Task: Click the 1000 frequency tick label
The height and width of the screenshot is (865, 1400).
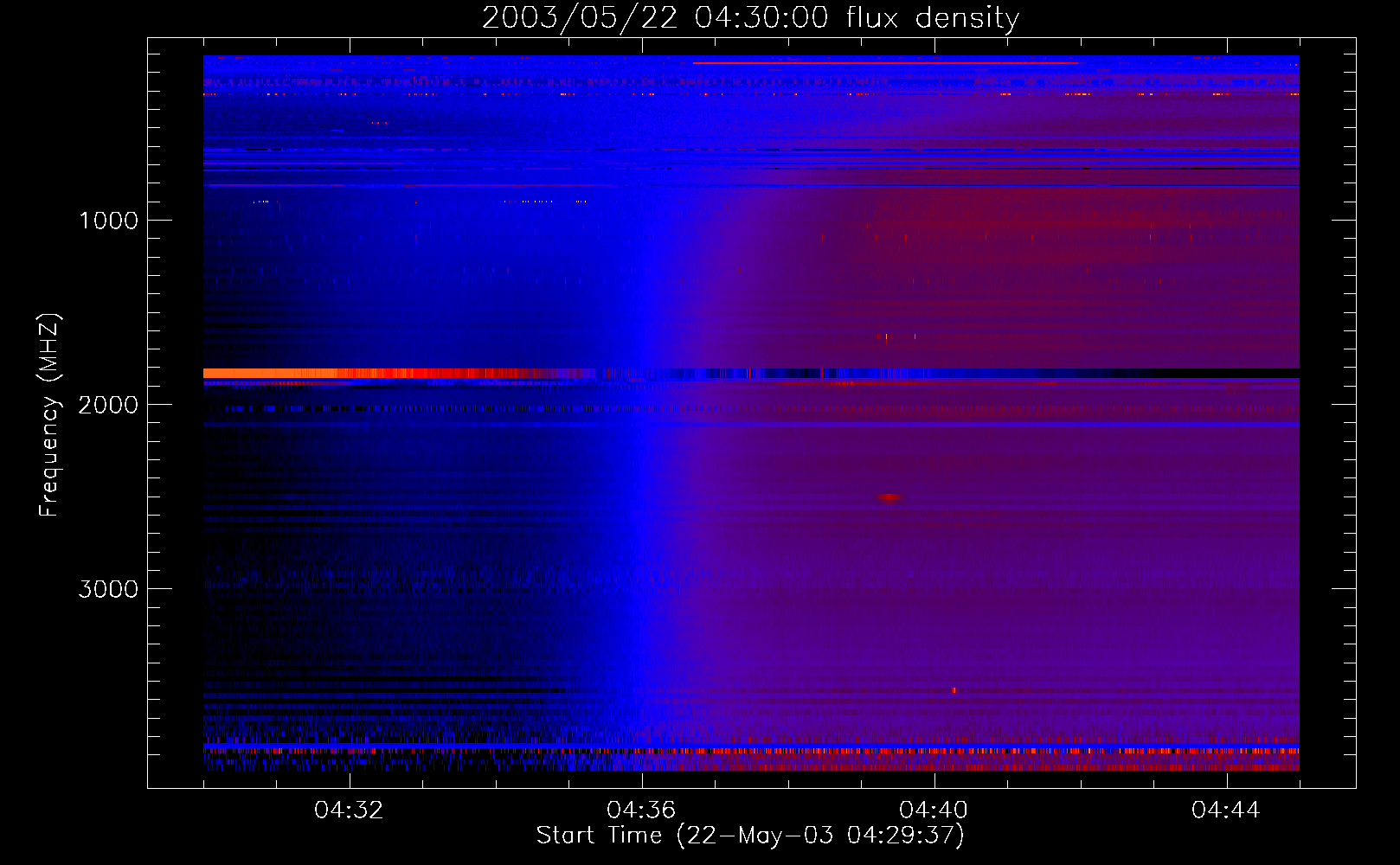Action: [108, 221]
